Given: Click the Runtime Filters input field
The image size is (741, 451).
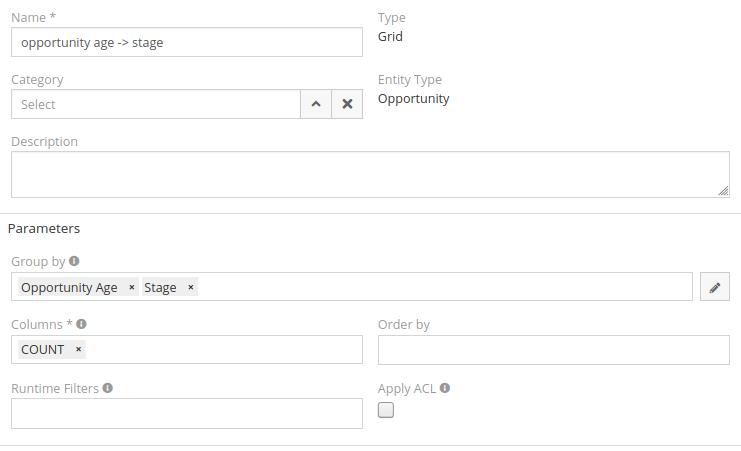Looking at the screenshot, I should 187,413.
